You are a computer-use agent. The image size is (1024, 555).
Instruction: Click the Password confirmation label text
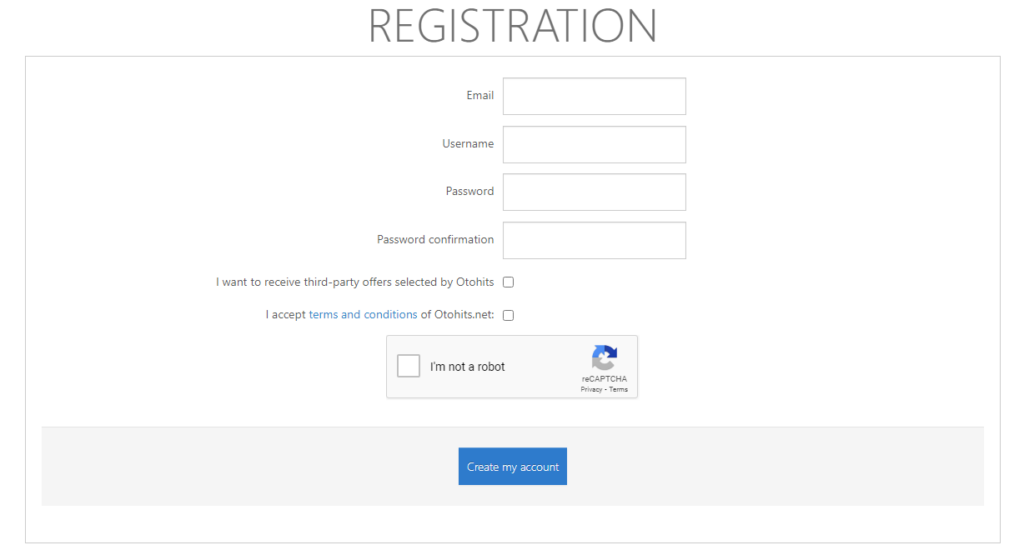coord(435,240)
